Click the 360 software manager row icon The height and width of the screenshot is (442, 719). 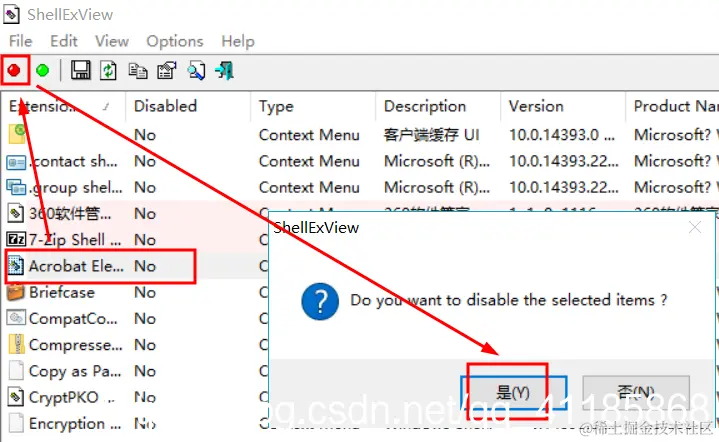point(16,214)
